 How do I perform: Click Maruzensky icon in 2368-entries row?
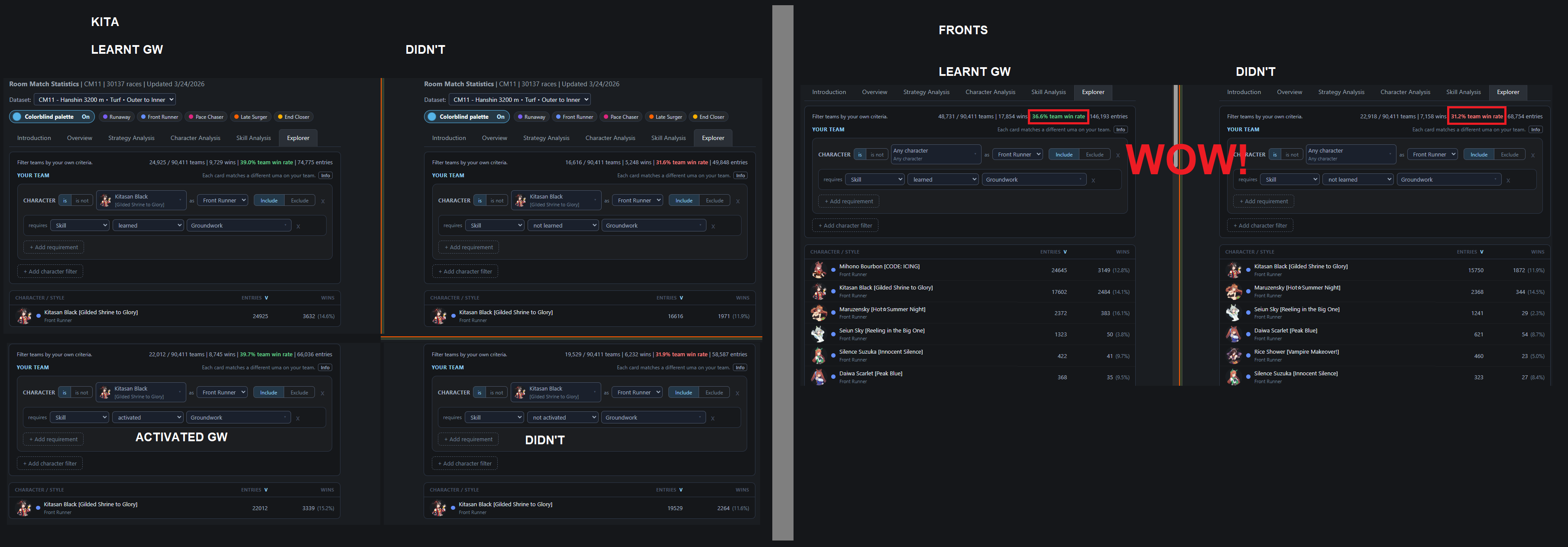coord(1234,291)
